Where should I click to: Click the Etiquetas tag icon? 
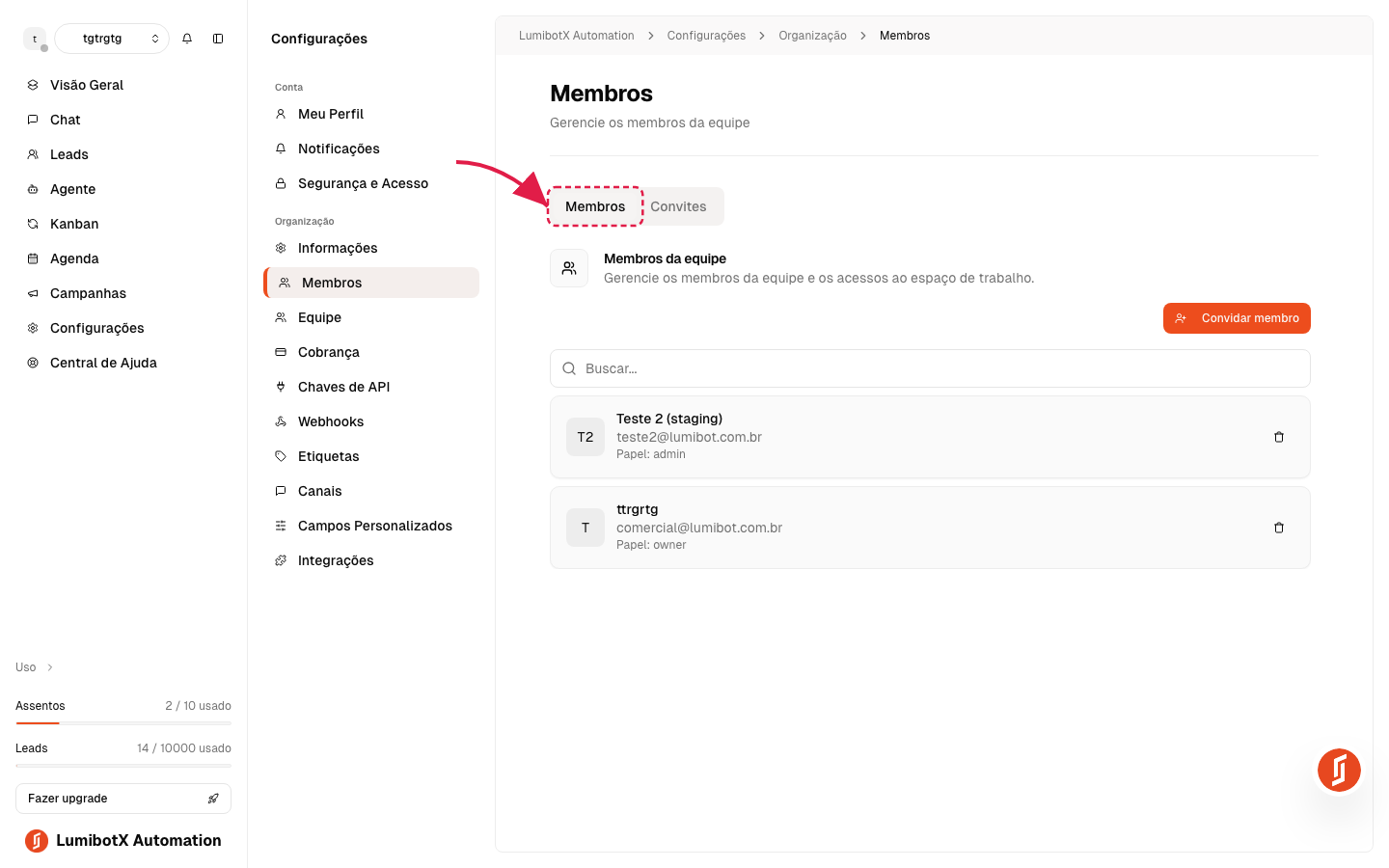(x=281, y=456)
